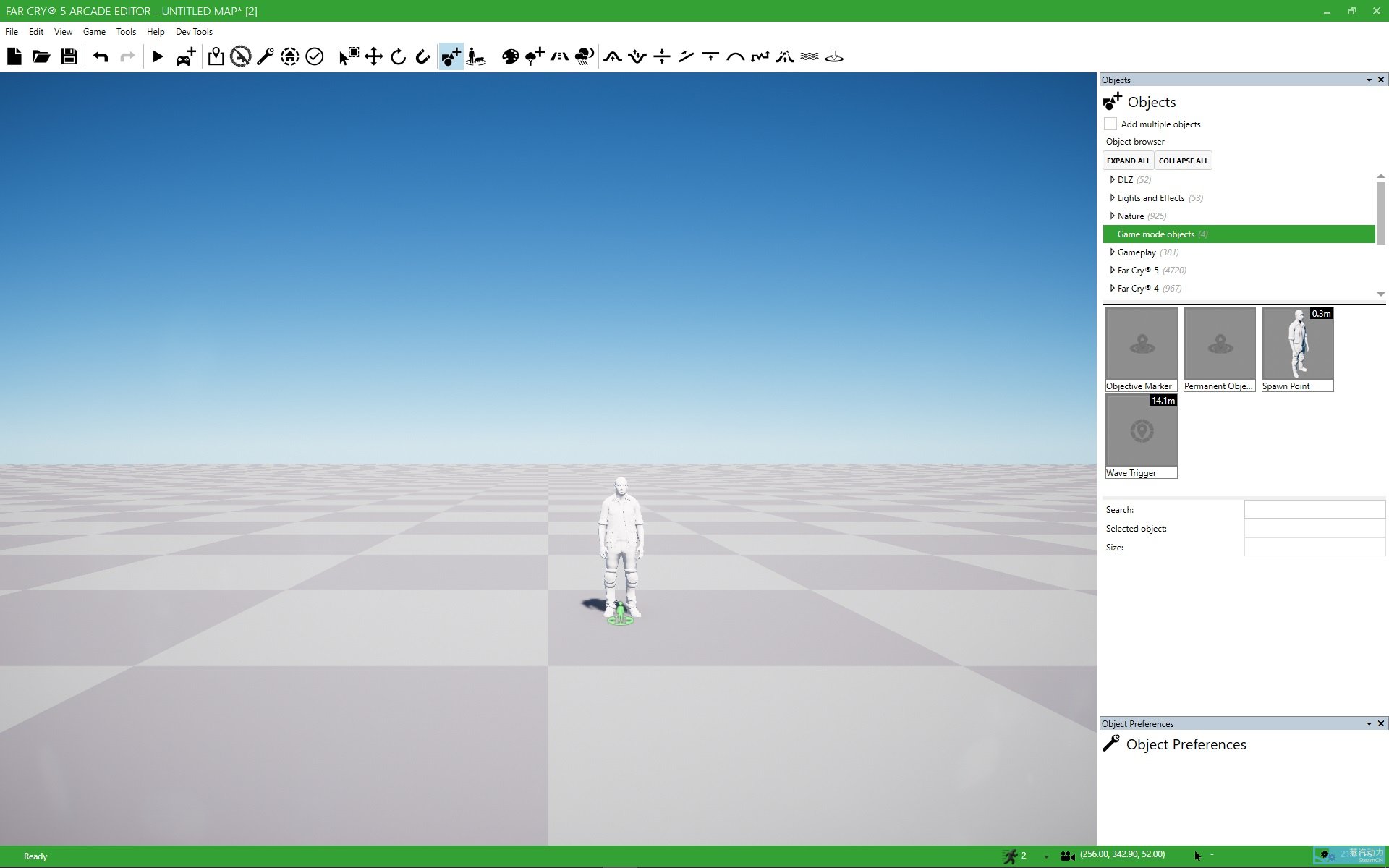Select the cursor selection tool
This screenshot has height=868, width=1389.
coord(349,56)
